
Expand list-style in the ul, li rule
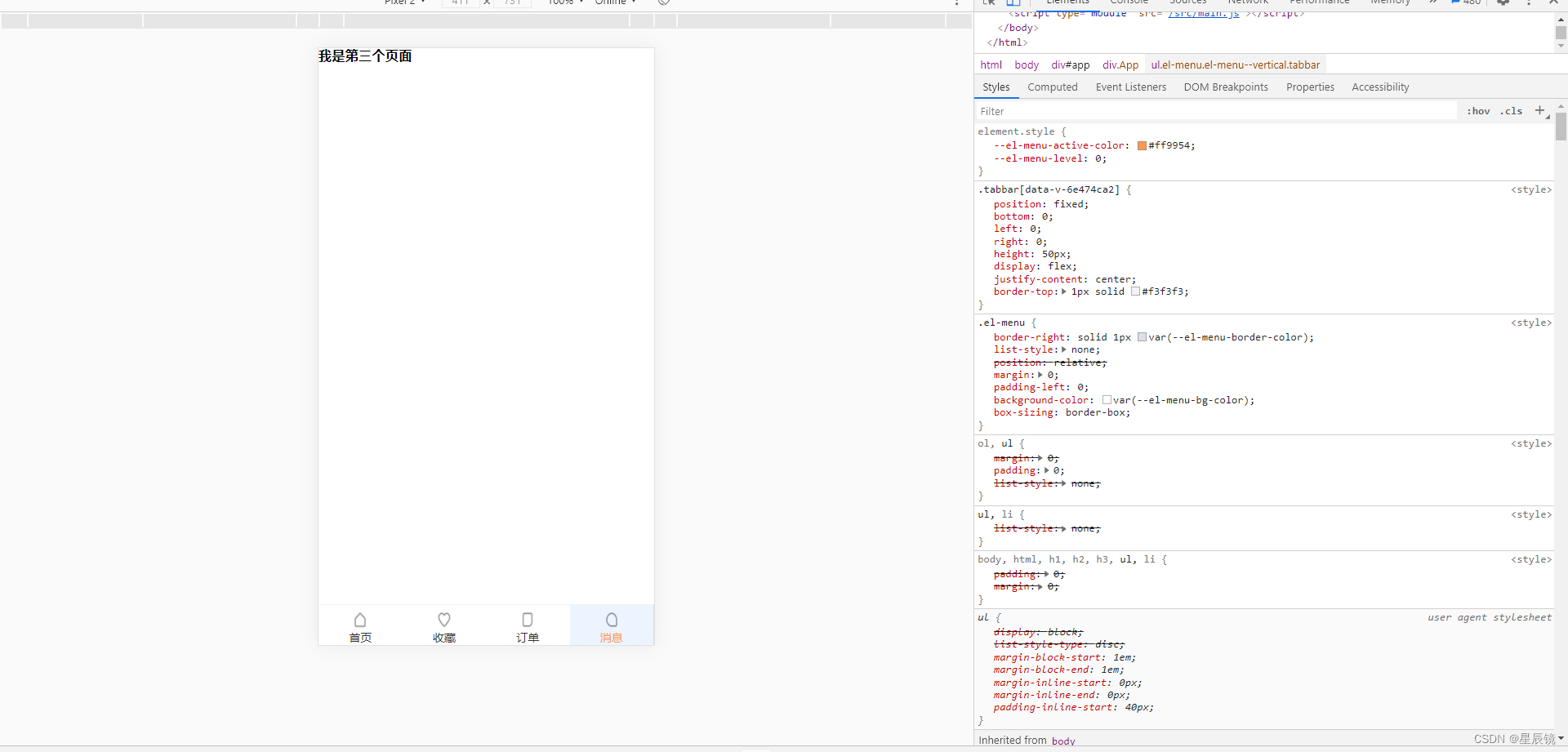click(1063, 528)
